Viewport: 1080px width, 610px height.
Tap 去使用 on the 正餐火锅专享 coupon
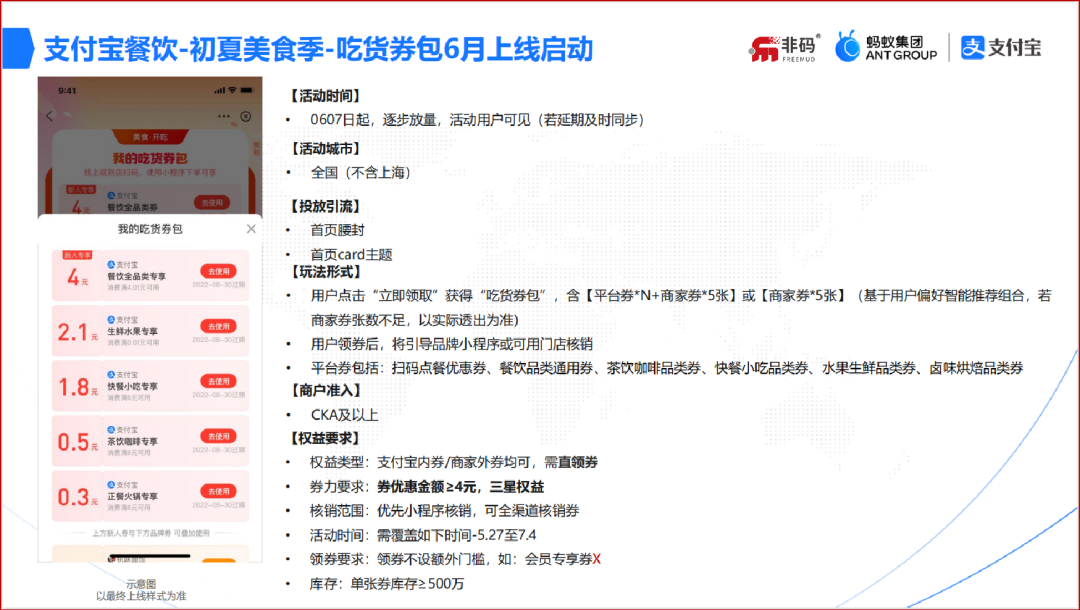pos(218,492)
